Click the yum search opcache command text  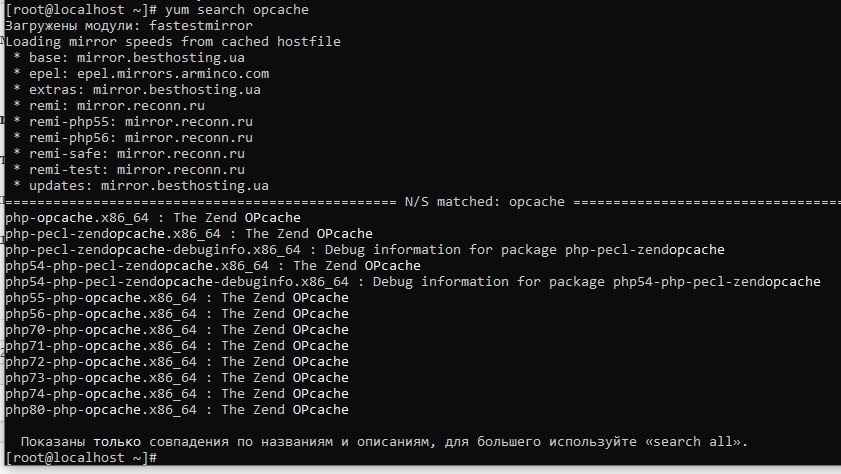[x=237, y=10]
